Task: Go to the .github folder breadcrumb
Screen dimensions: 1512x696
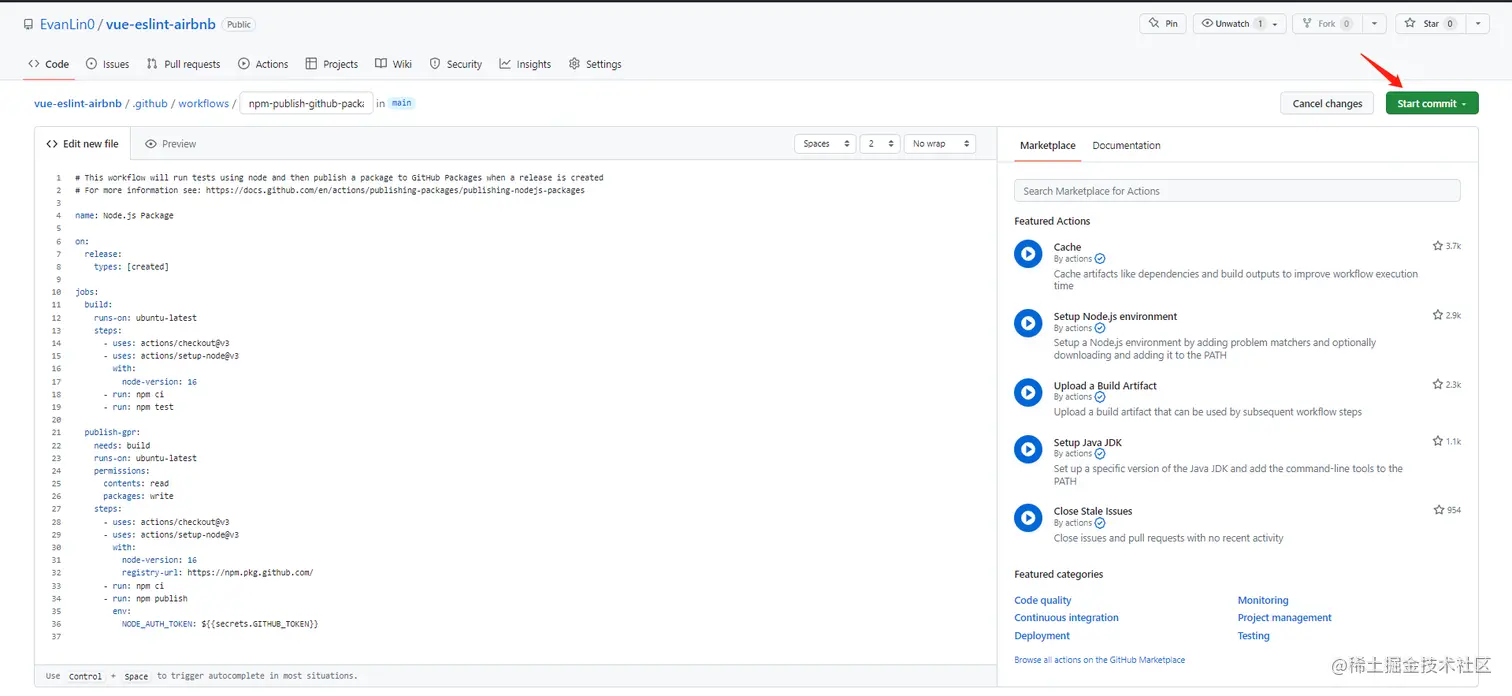Action: 150,103
